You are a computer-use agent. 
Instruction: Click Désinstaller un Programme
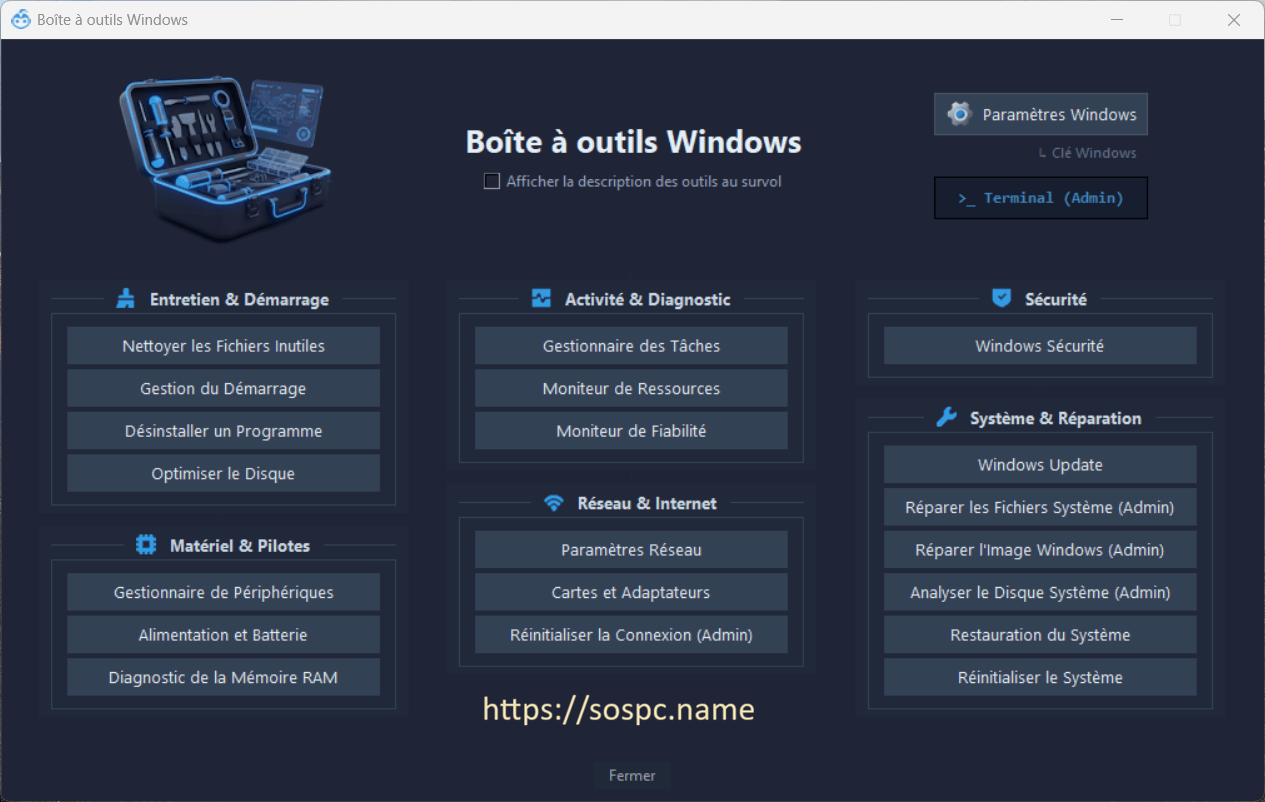[x=223, y=431]
